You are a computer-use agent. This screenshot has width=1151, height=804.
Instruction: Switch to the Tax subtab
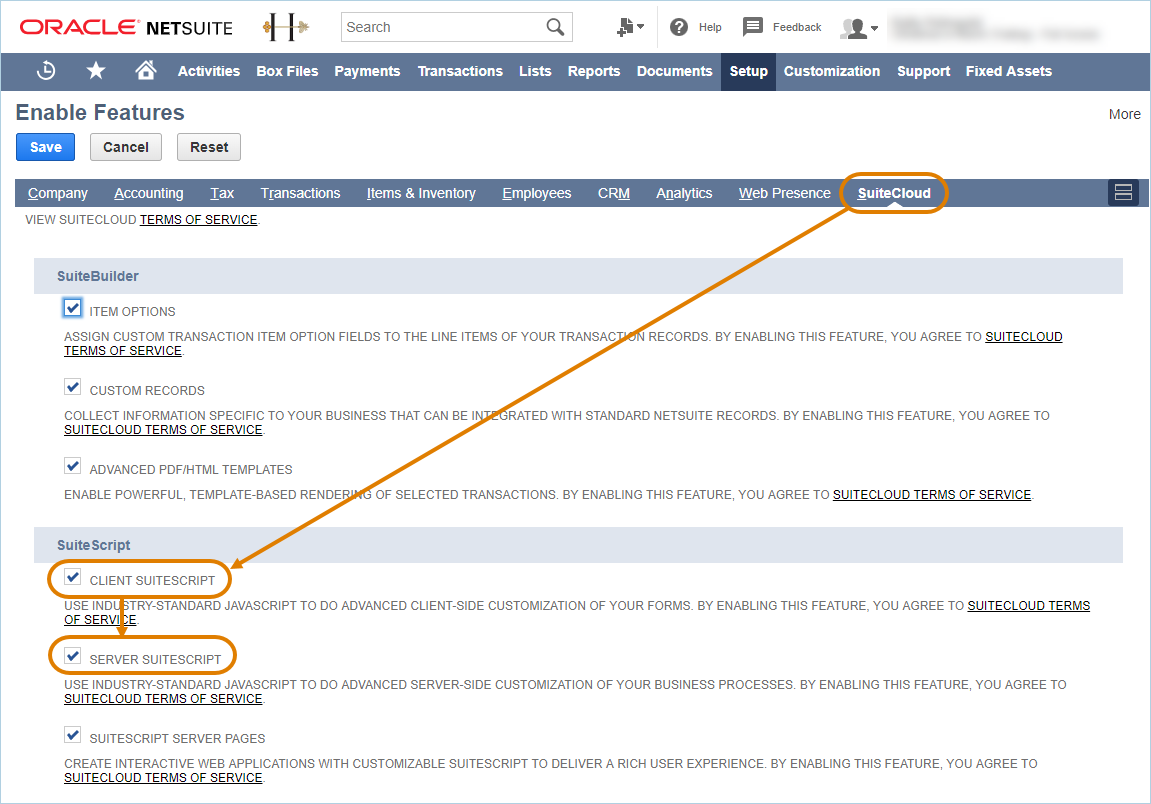coord(222,193)
